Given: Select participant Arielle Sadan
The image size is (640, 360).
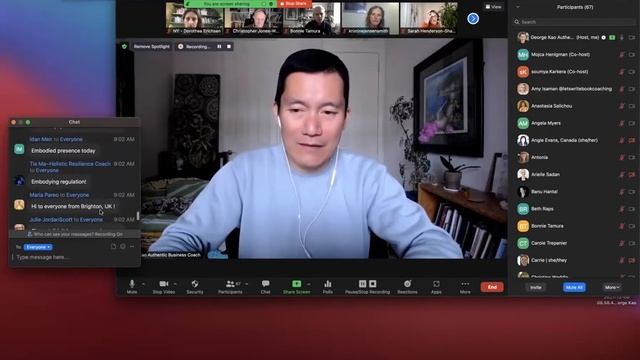Looking at the screenshot, I should (574, 174).
